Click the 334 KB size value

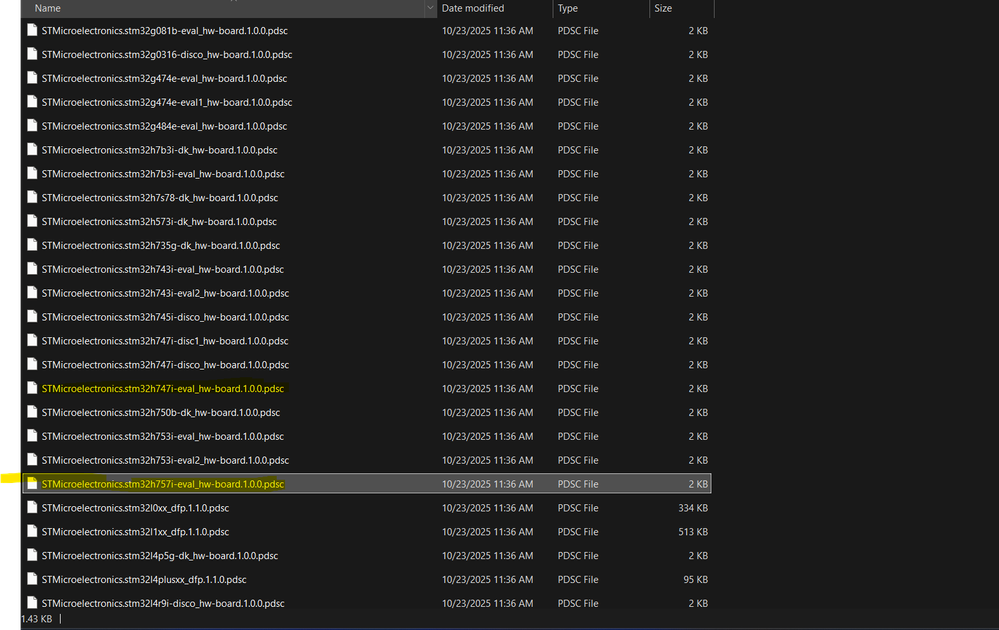click(693, 508)
